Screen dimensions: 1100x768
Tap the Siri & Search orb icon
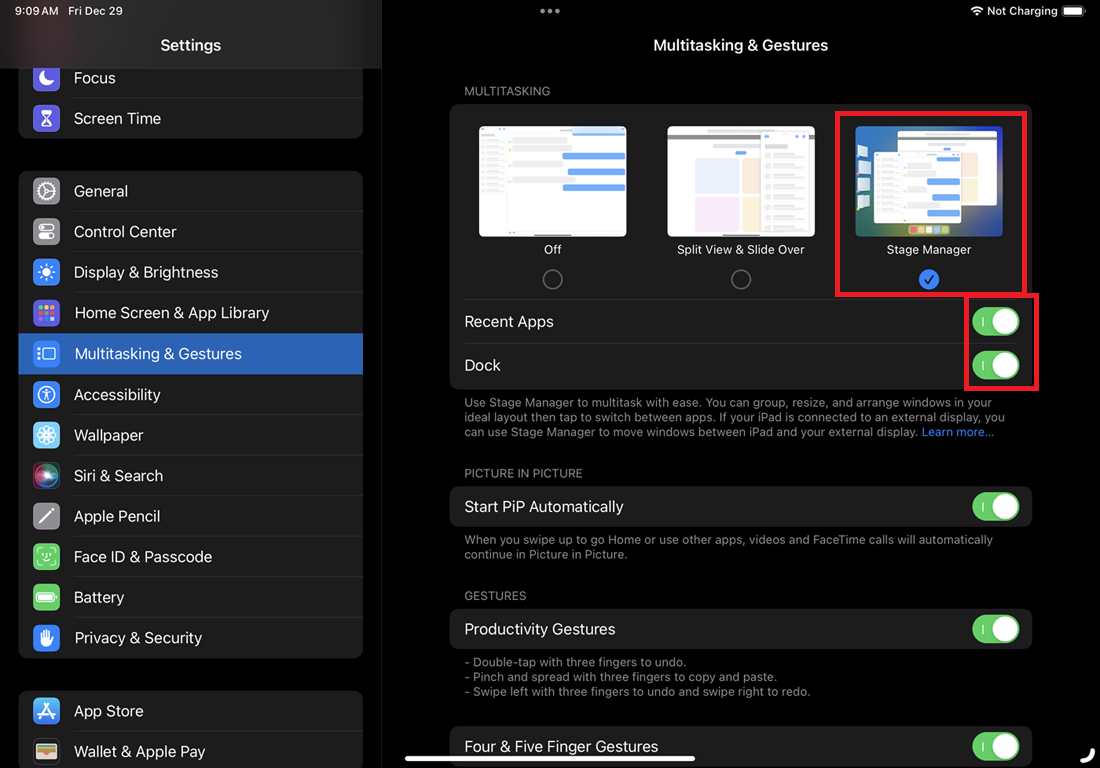pyautogui.click(x=46, y=476)
